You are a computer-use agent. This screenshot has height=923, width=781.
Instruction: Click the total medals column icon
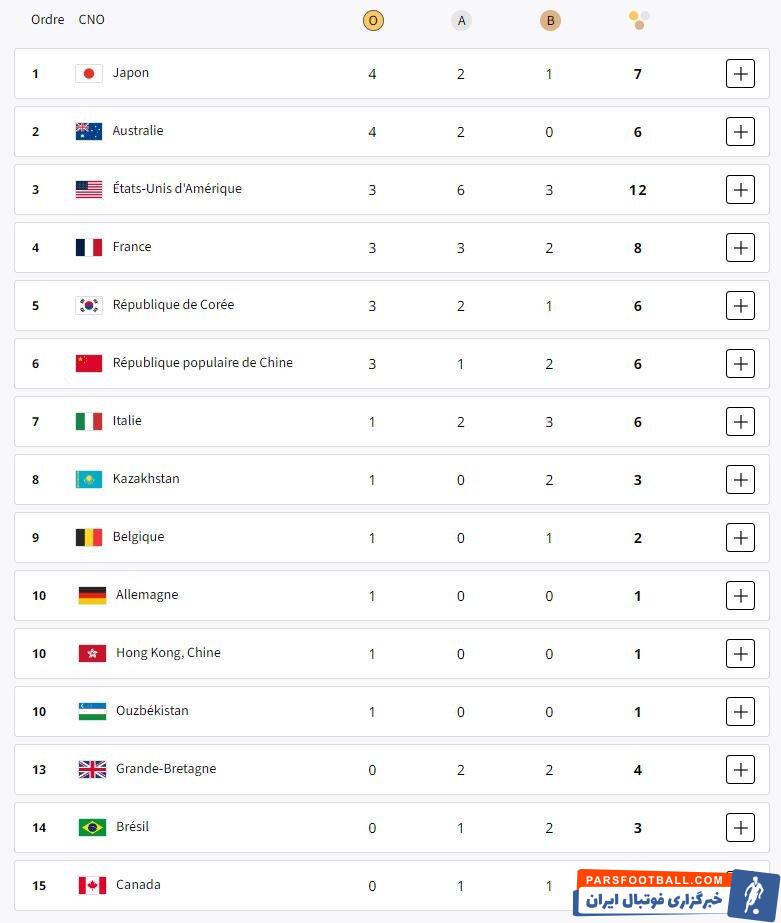(639, 19)
